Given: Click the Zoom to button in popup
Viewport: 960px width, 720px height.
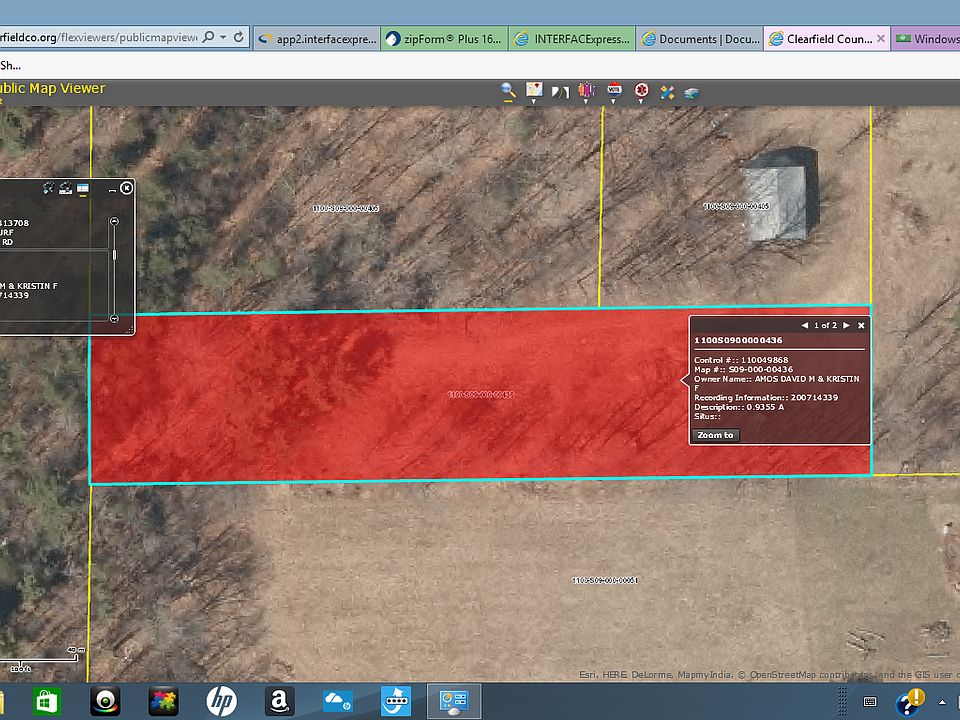Looking at the screenshot, I should (715, 435).
